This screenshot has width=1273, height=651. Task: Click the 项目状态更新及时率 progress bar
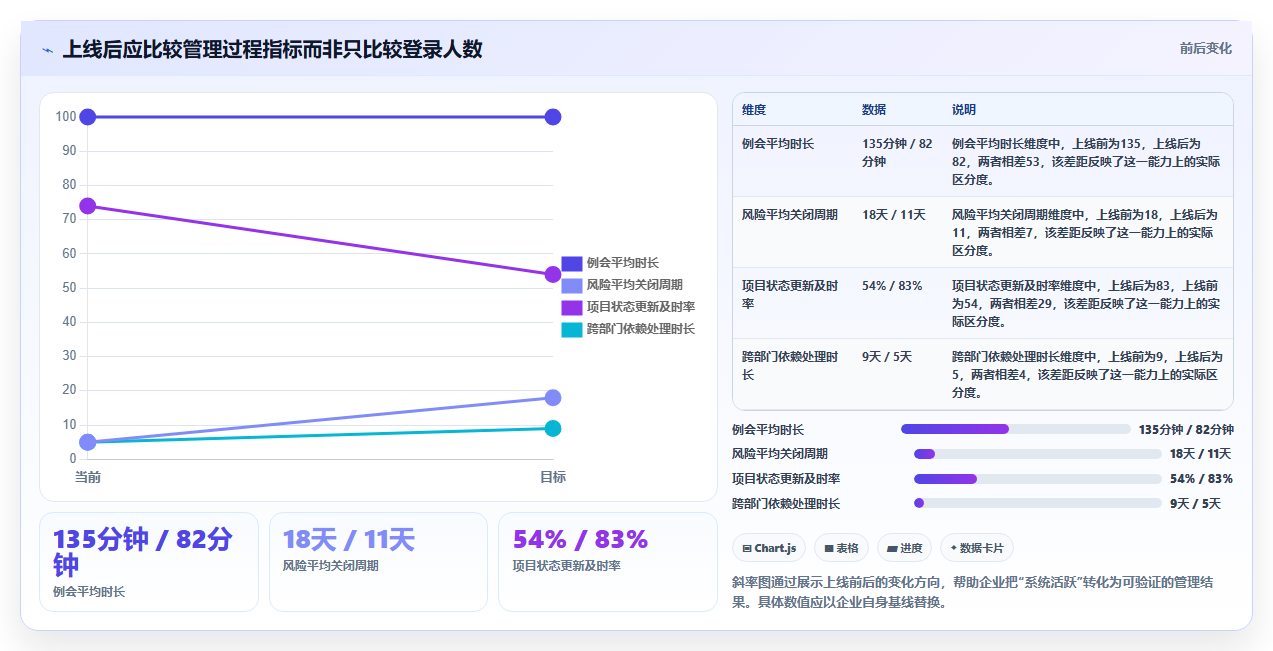tap(1038, 479)
